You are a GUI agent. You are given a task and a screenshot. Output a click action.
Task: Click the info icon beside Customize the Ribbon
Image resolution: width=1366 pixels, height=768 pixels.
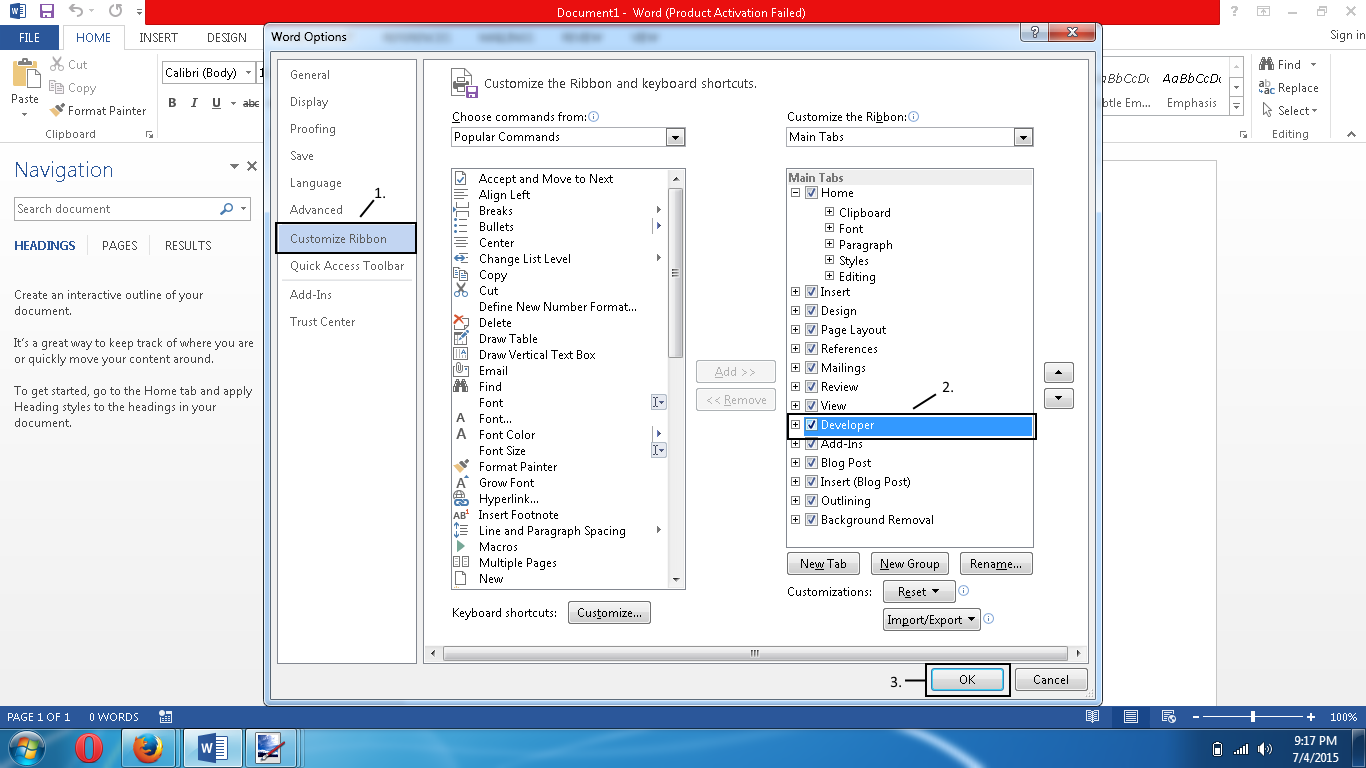(x=913, y=117)
